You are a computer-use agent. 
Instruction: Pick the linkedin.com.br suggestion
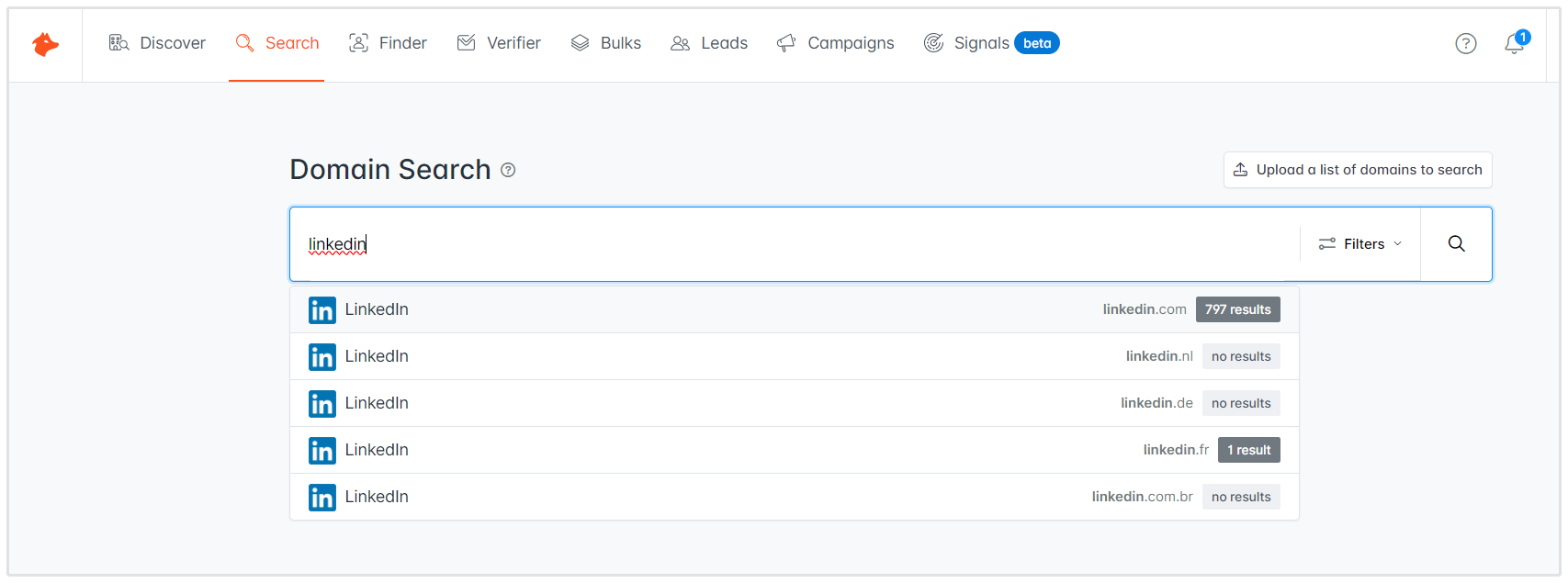coord(794,497)
